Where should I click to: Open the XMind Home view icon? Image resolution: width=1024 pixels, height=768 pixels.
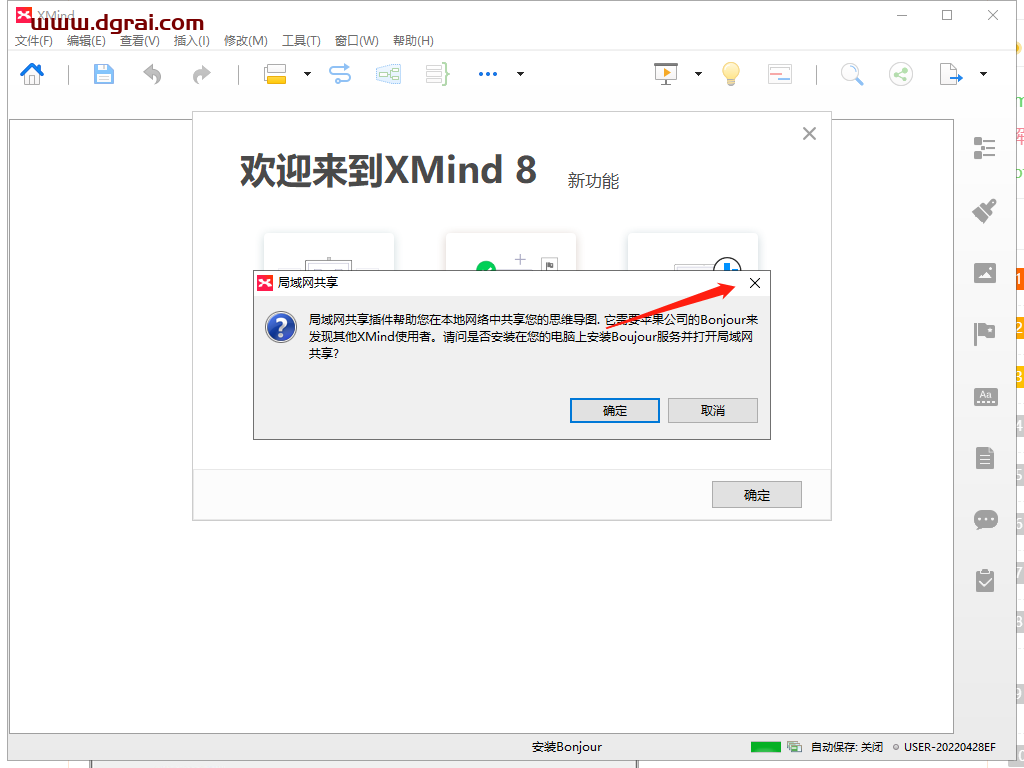pyautogui.click(x=31, y=74)
